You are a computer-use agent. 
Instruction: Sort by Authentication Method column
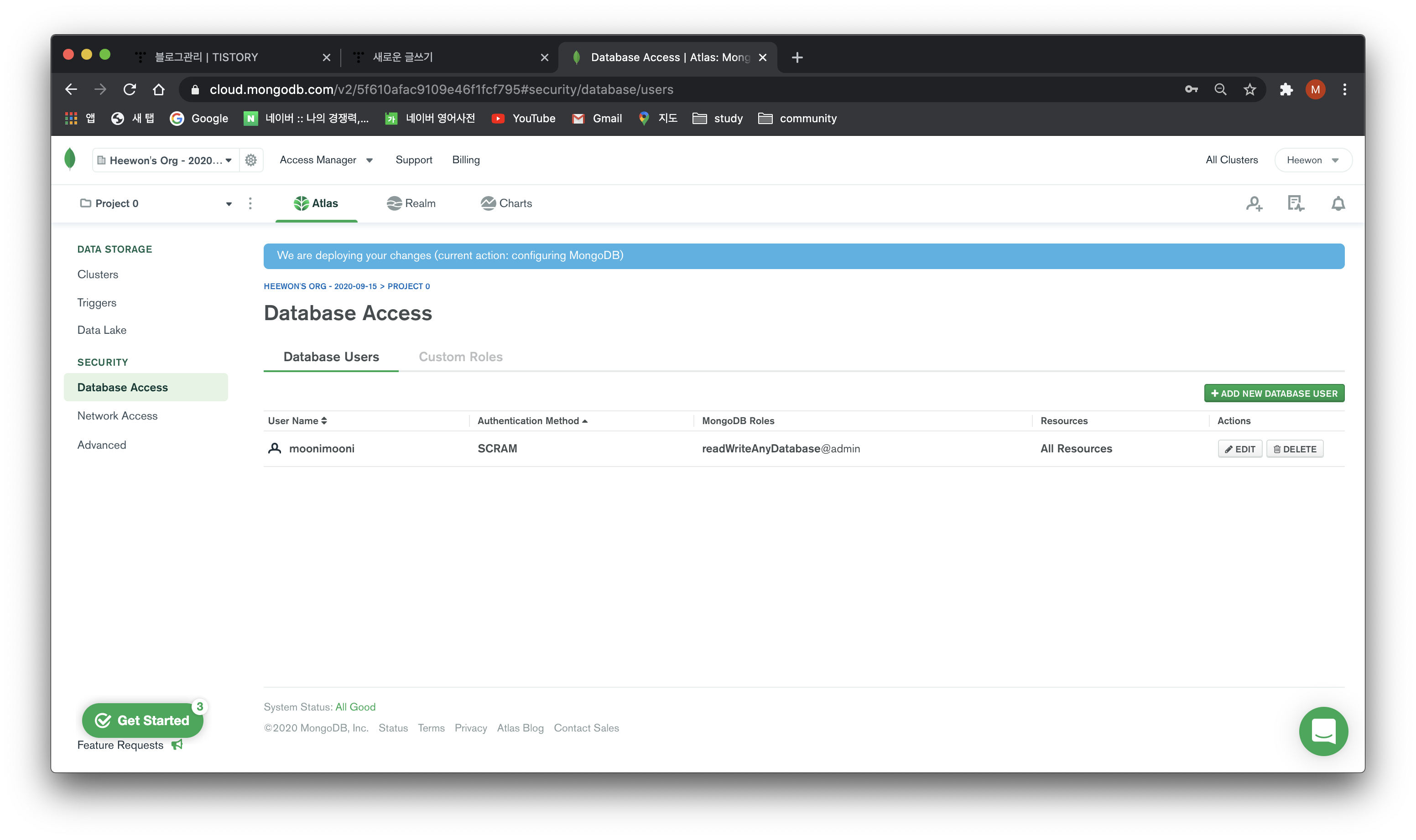(x=532, y=420)
